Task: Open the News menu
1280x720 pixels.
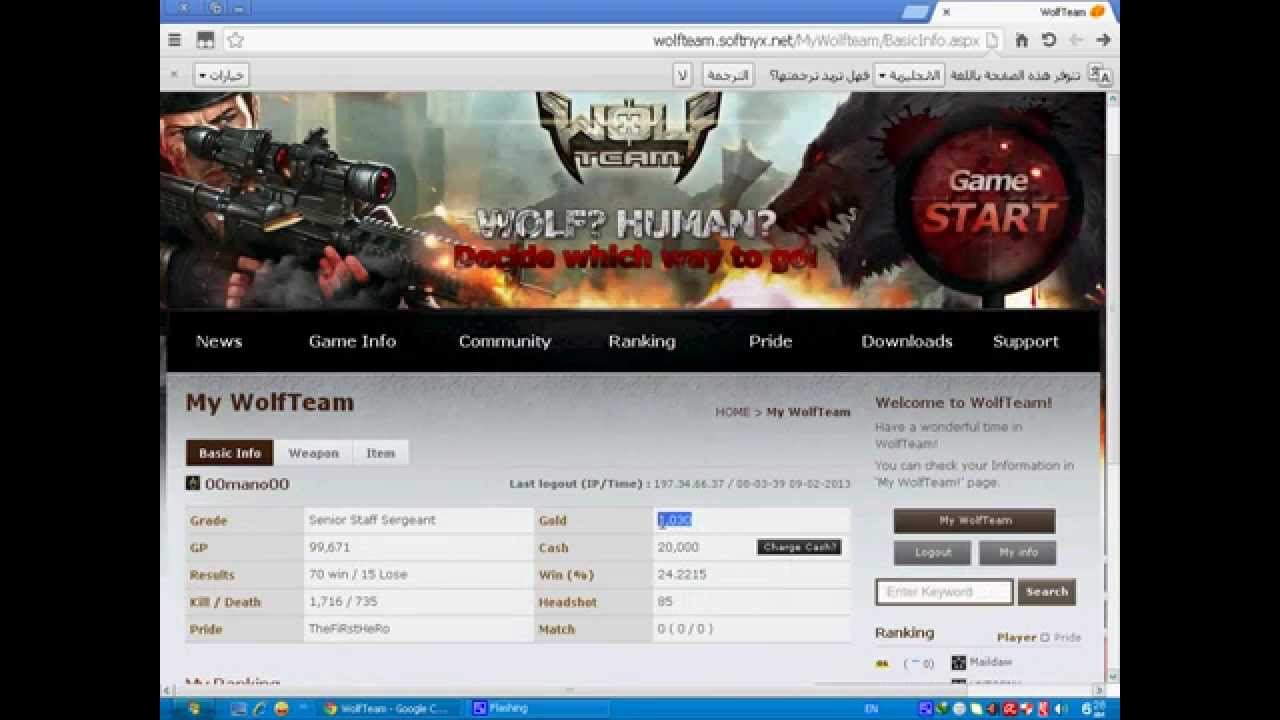Action: [219, 341]
